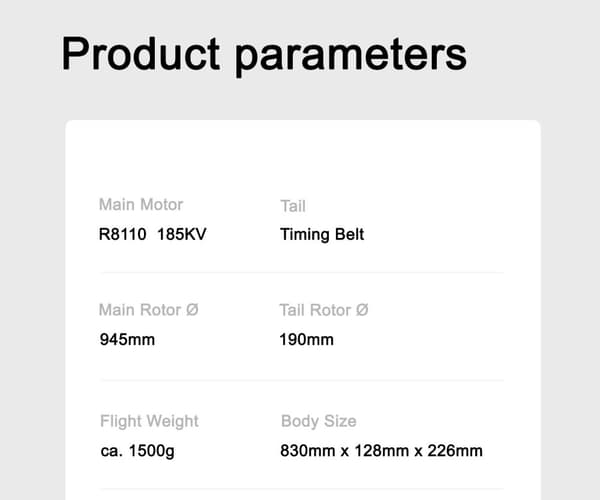Click the ca. 1500g weight value
This screenshot has width=600, height=500.
pyautogui.click(x=137, y=451)
